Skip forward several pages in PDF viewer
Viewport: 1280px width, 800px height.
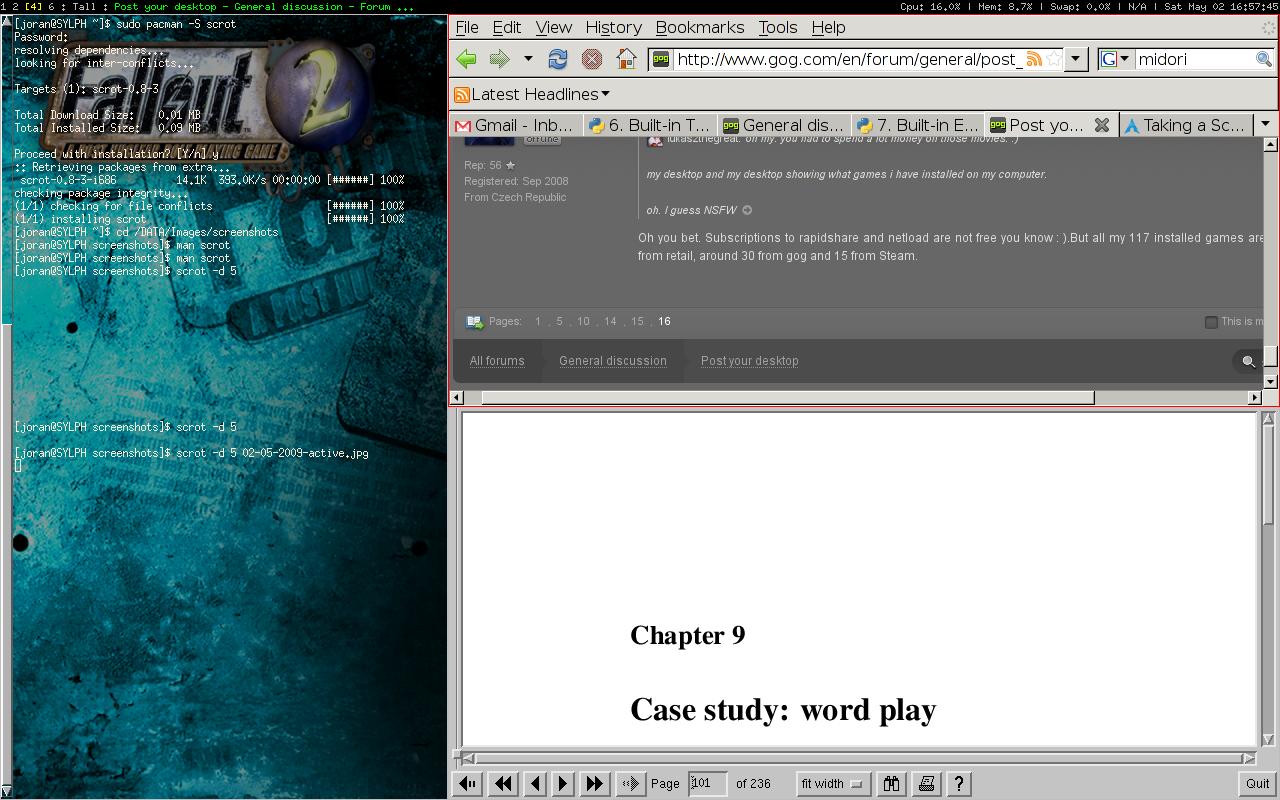coord(595,784)
